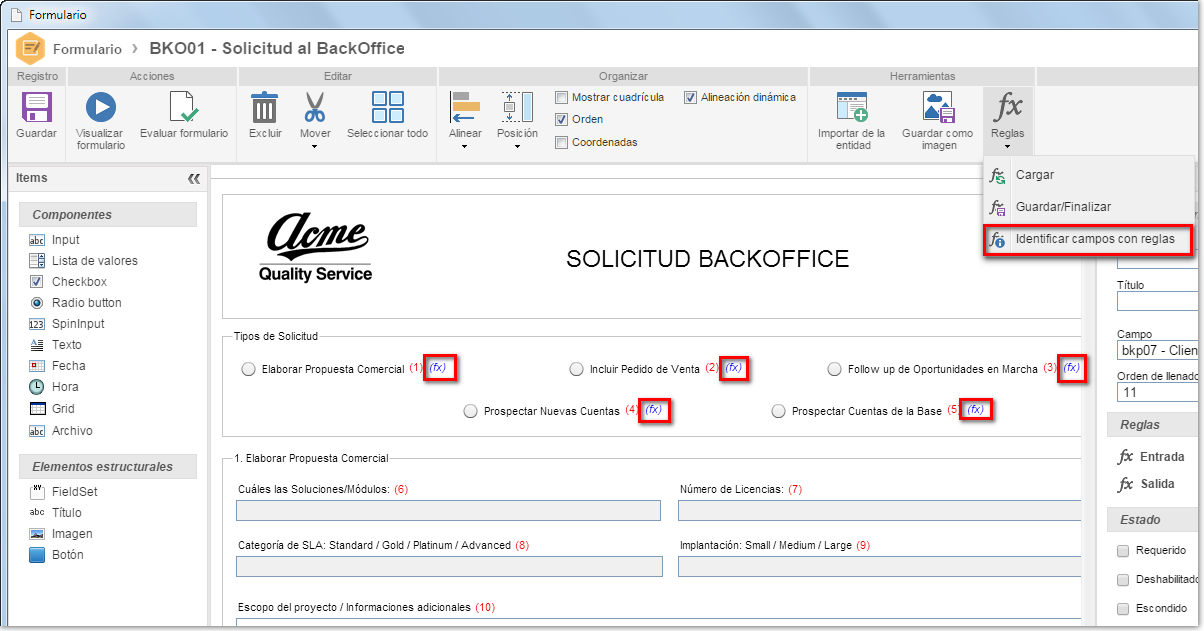1204x631 pixels.
Task: Expand the Alinear dropdown arrow
Action: (x=465, y=147)
